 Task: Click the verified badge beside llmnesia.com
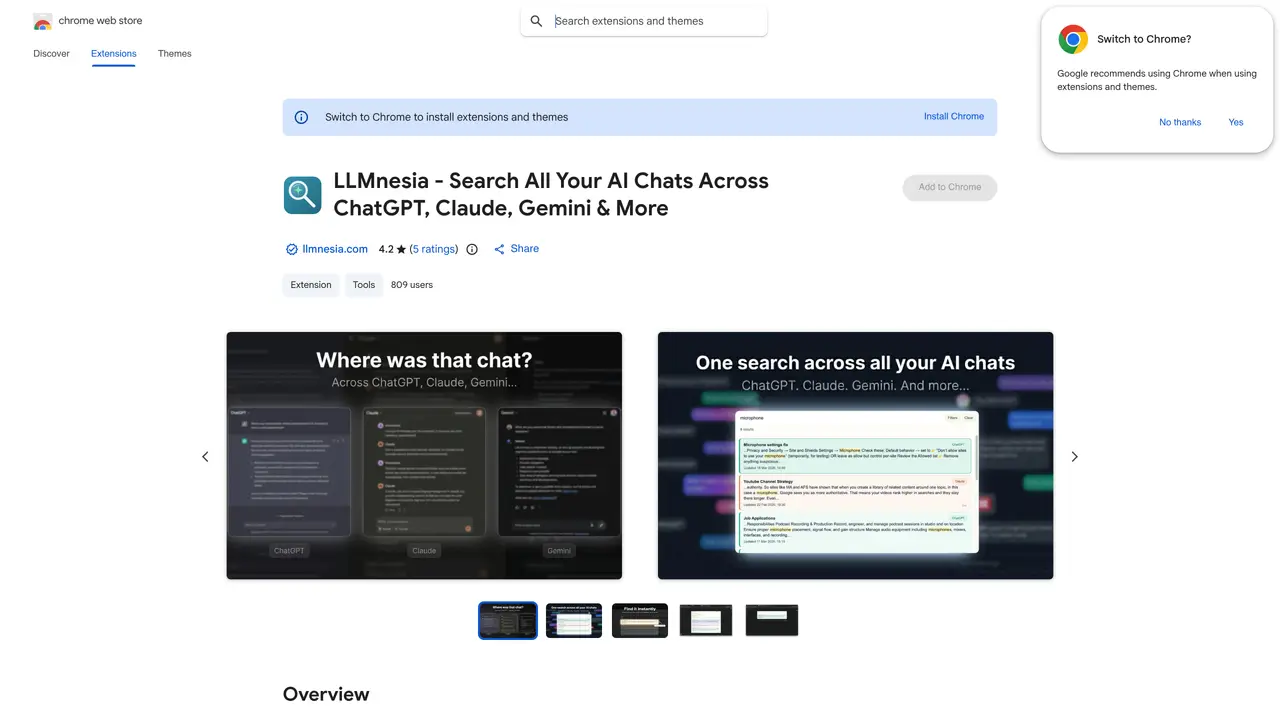pyautogui.click(x=292, y=249)
